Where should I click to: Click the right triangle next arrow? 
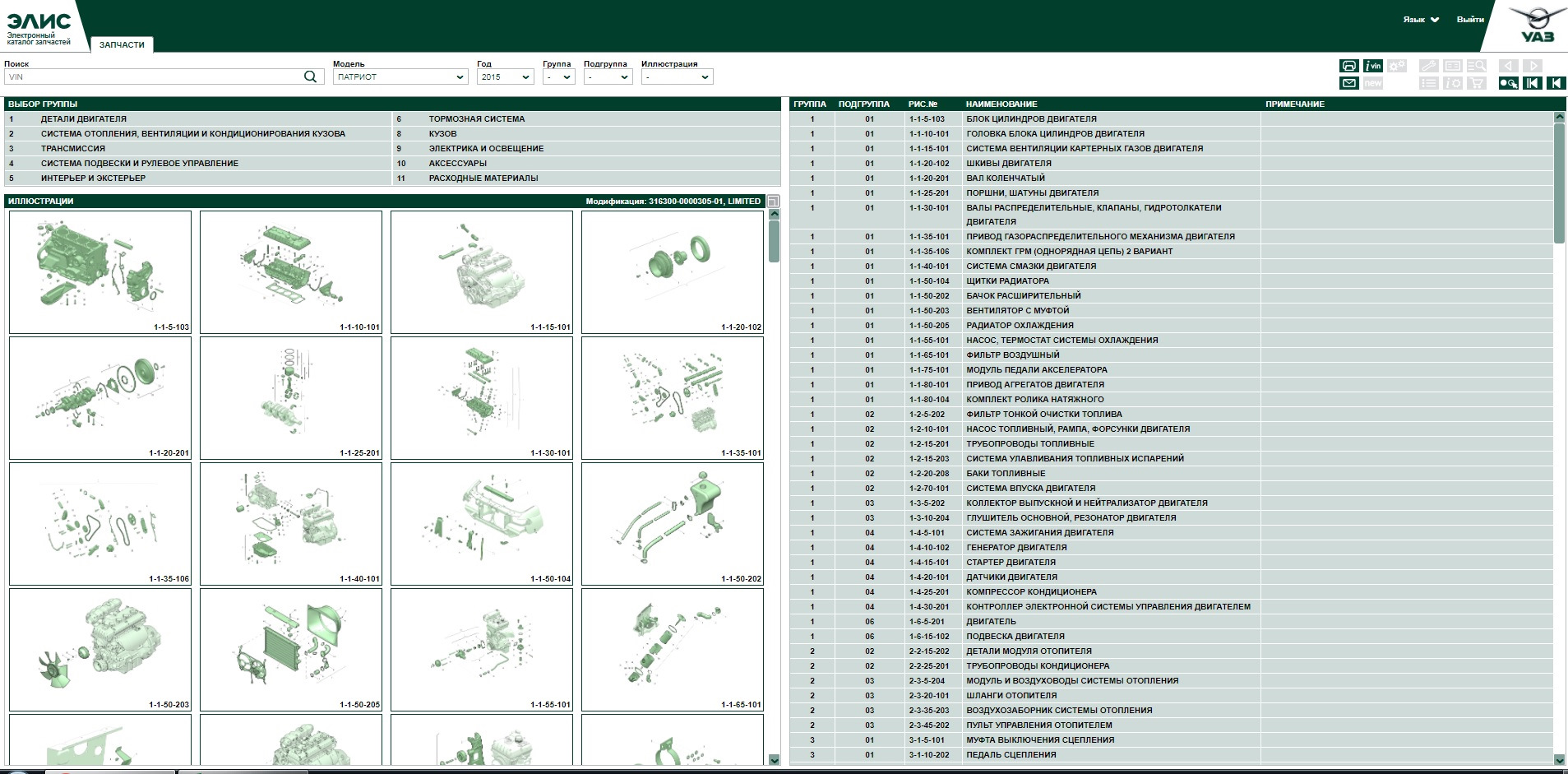coord(1532,66)
